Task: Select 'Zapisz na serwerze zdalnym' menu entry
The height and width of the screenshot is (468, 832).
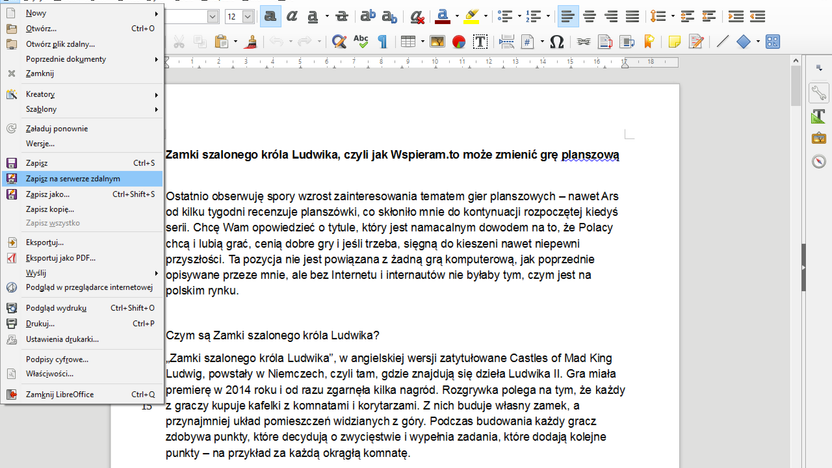Action: (82, 179)
